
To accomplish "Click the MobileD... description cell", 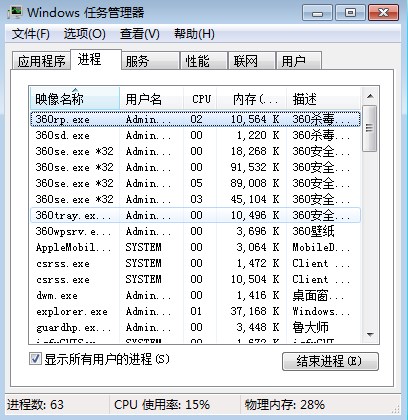I will click(321, 247).
